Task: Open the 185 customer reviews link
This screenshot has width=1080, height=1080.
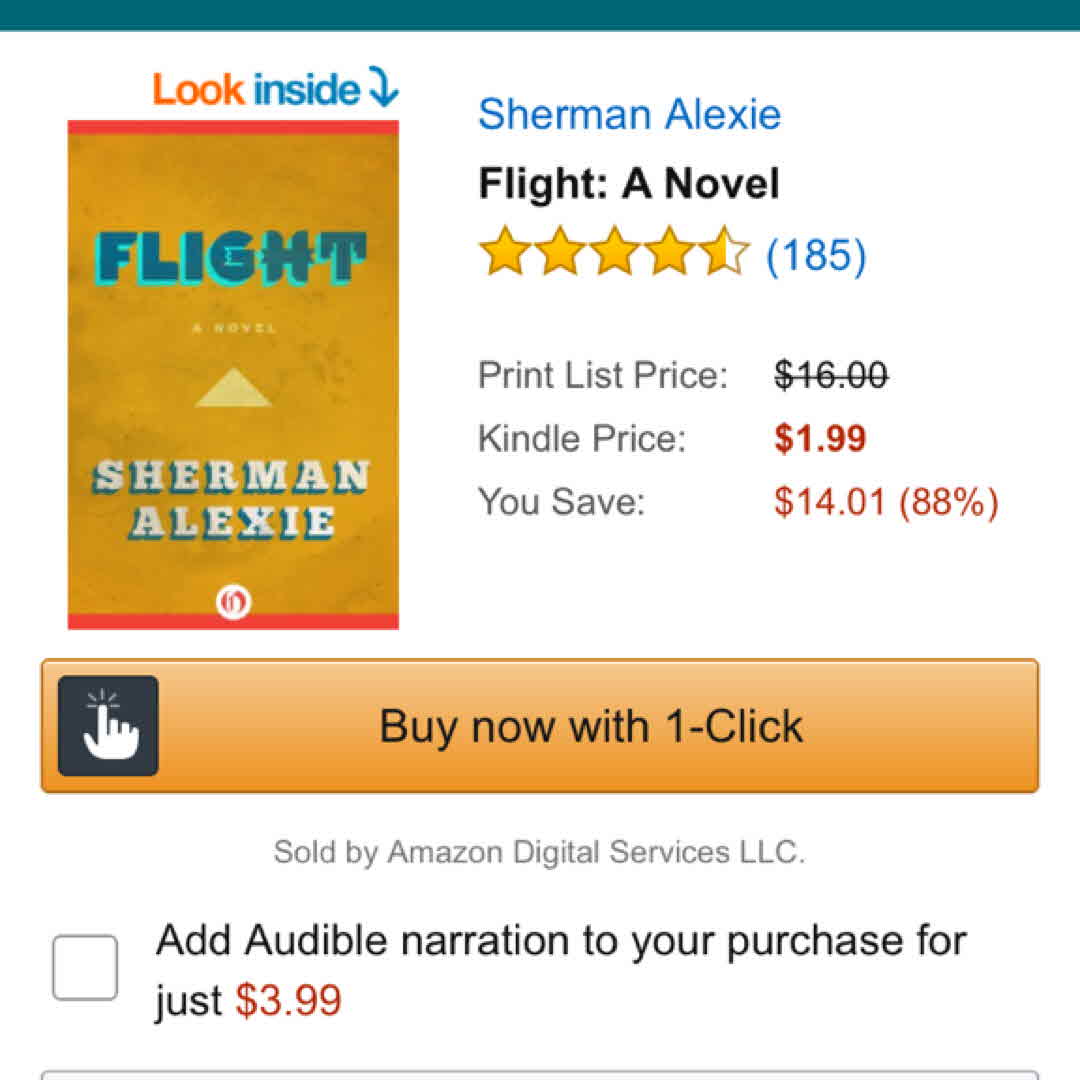Action: (816, 255)
